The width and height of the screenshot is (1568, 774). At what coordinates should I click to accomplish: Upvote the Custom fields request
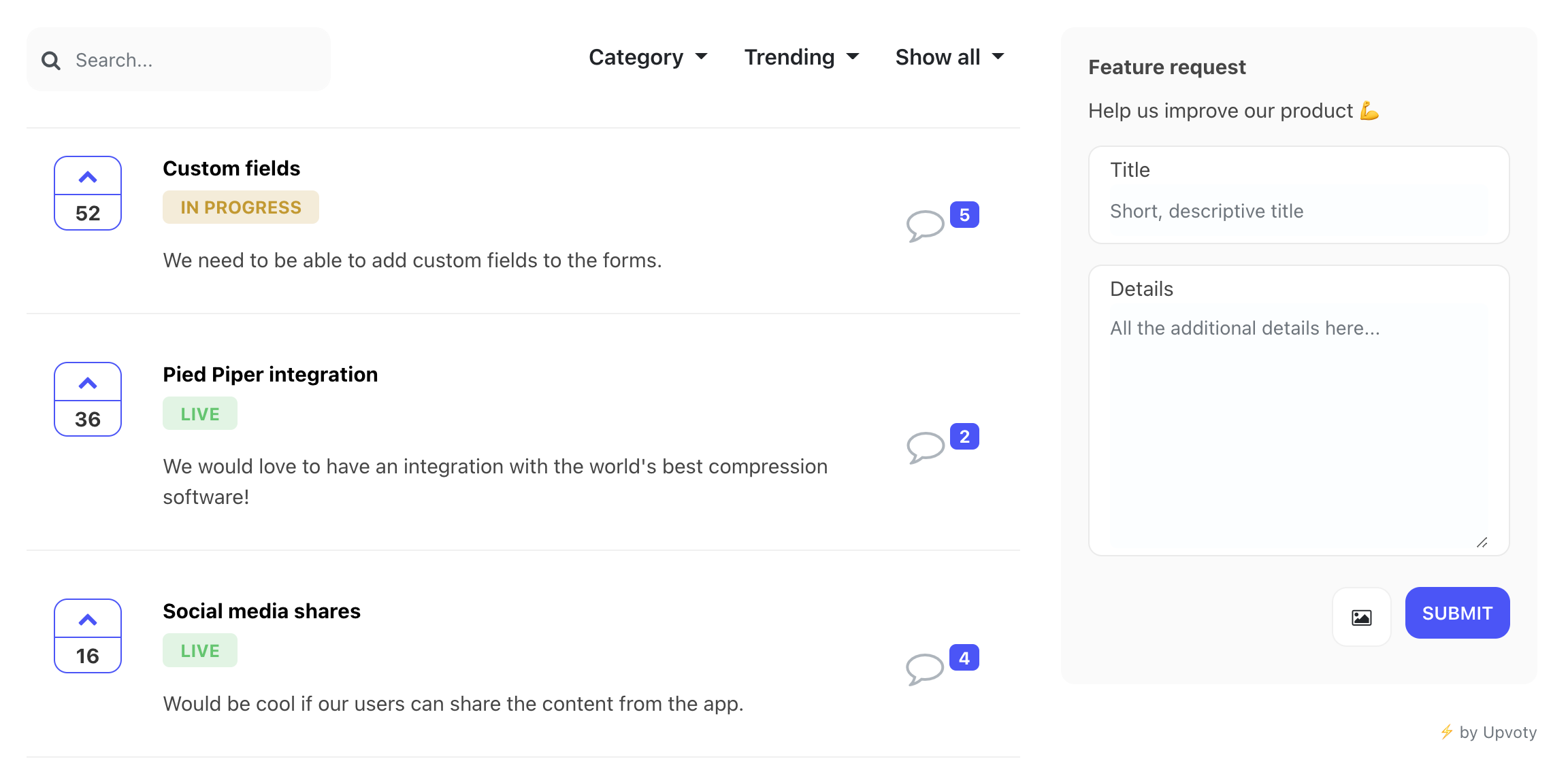point(87,176)
